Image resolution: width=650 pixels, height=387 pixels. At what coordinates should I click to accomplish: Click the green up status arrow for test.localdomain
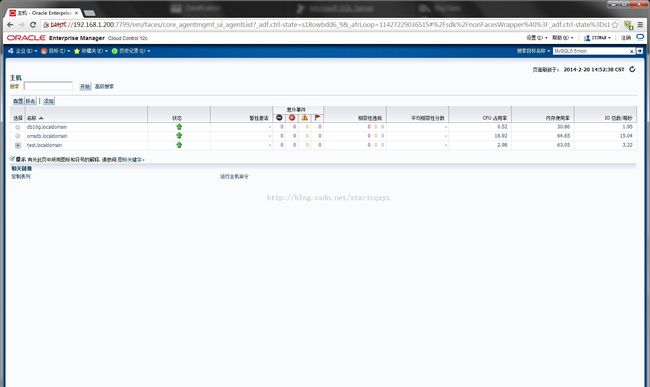click(179, 145)
